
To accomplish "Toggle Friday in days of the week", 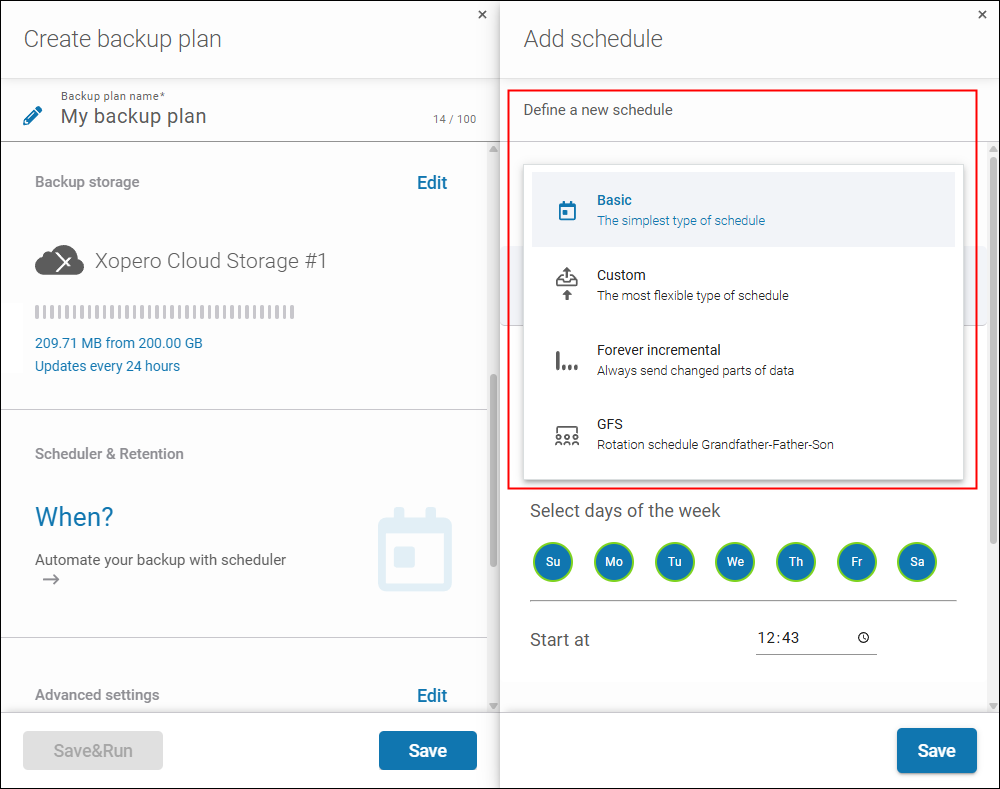I will coord(857,562).
